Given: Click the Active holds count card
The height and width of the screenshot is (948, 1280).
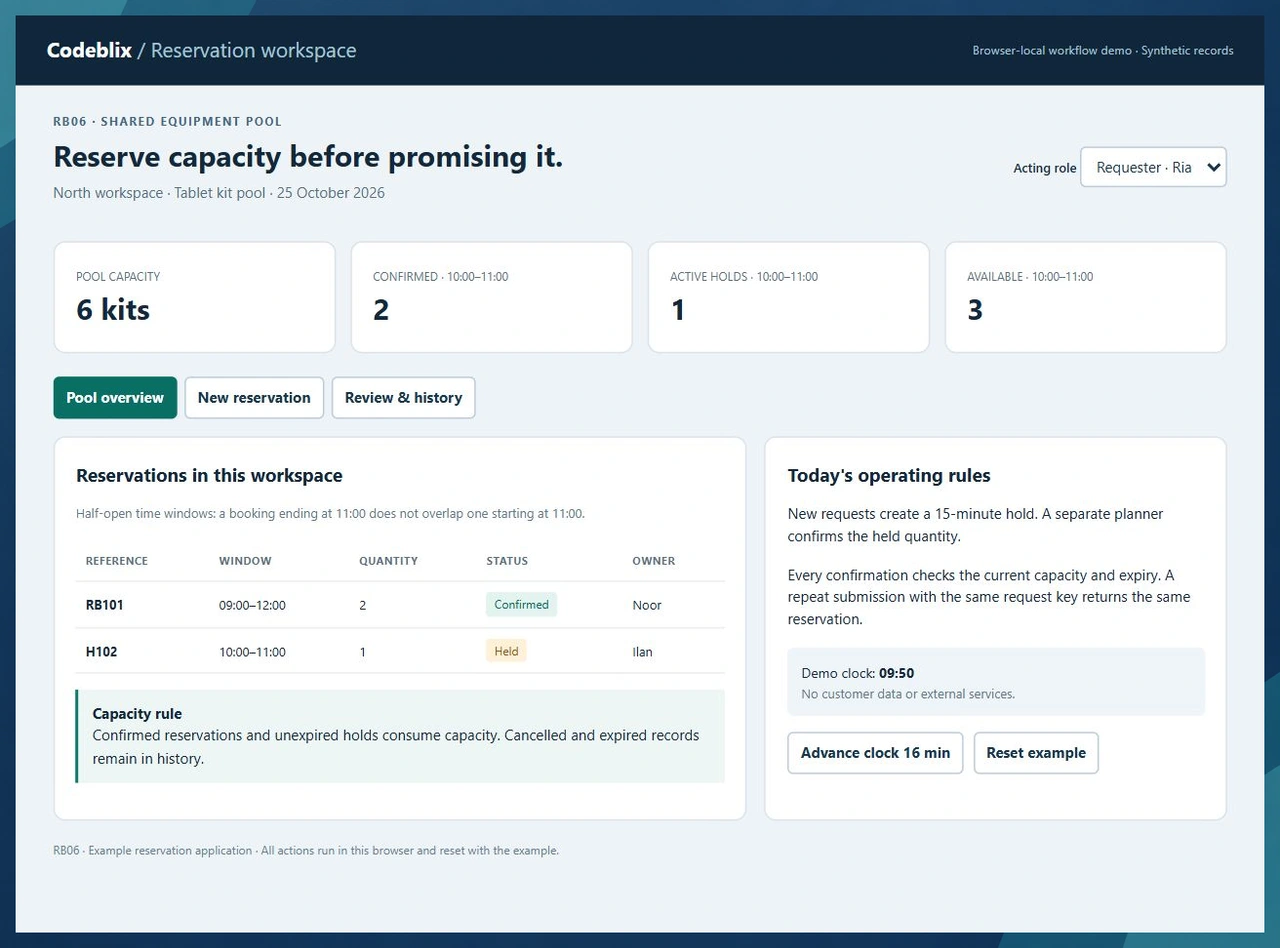Looking at the screenshot, I should pyautogui.click(x=788, y=297).
